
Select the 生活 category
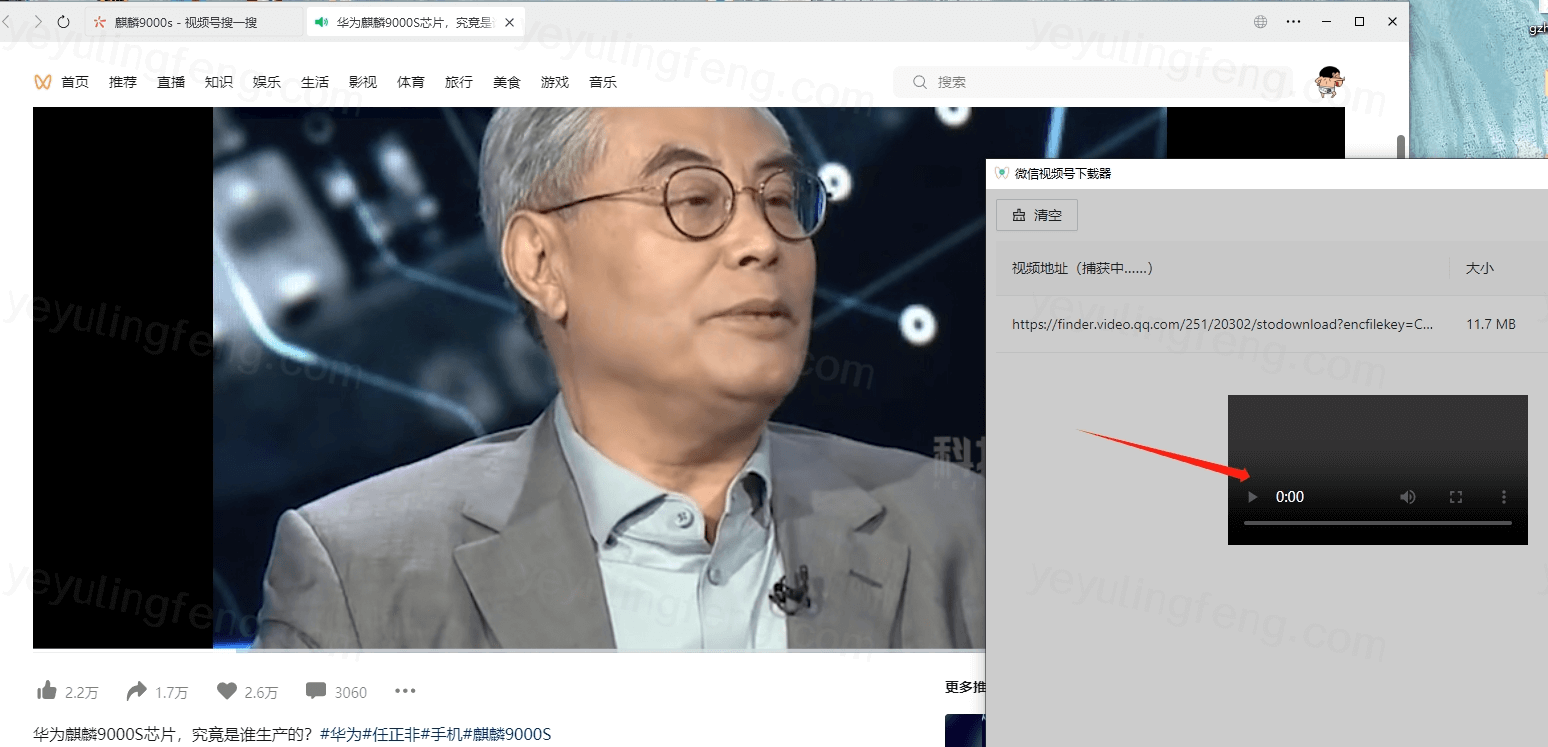tap(315, 82)
